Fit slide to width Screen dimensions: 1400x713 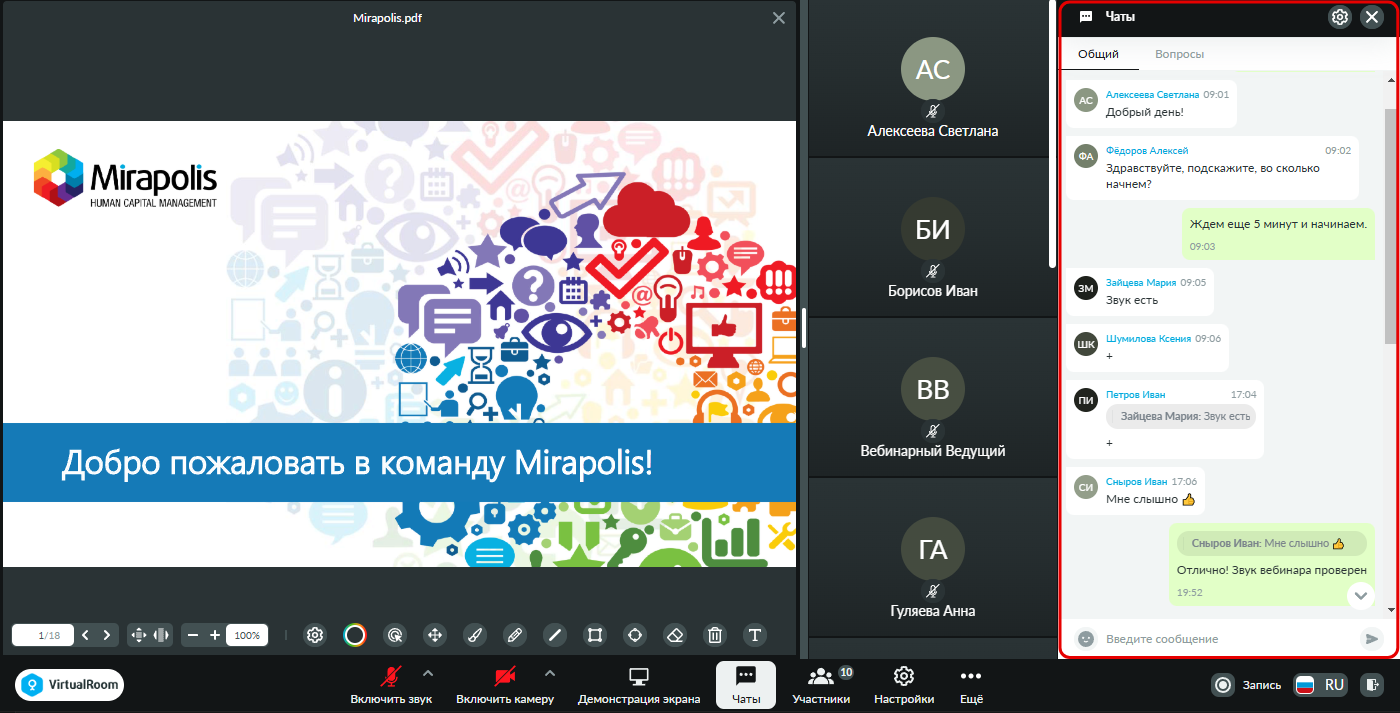pos(161,635)
